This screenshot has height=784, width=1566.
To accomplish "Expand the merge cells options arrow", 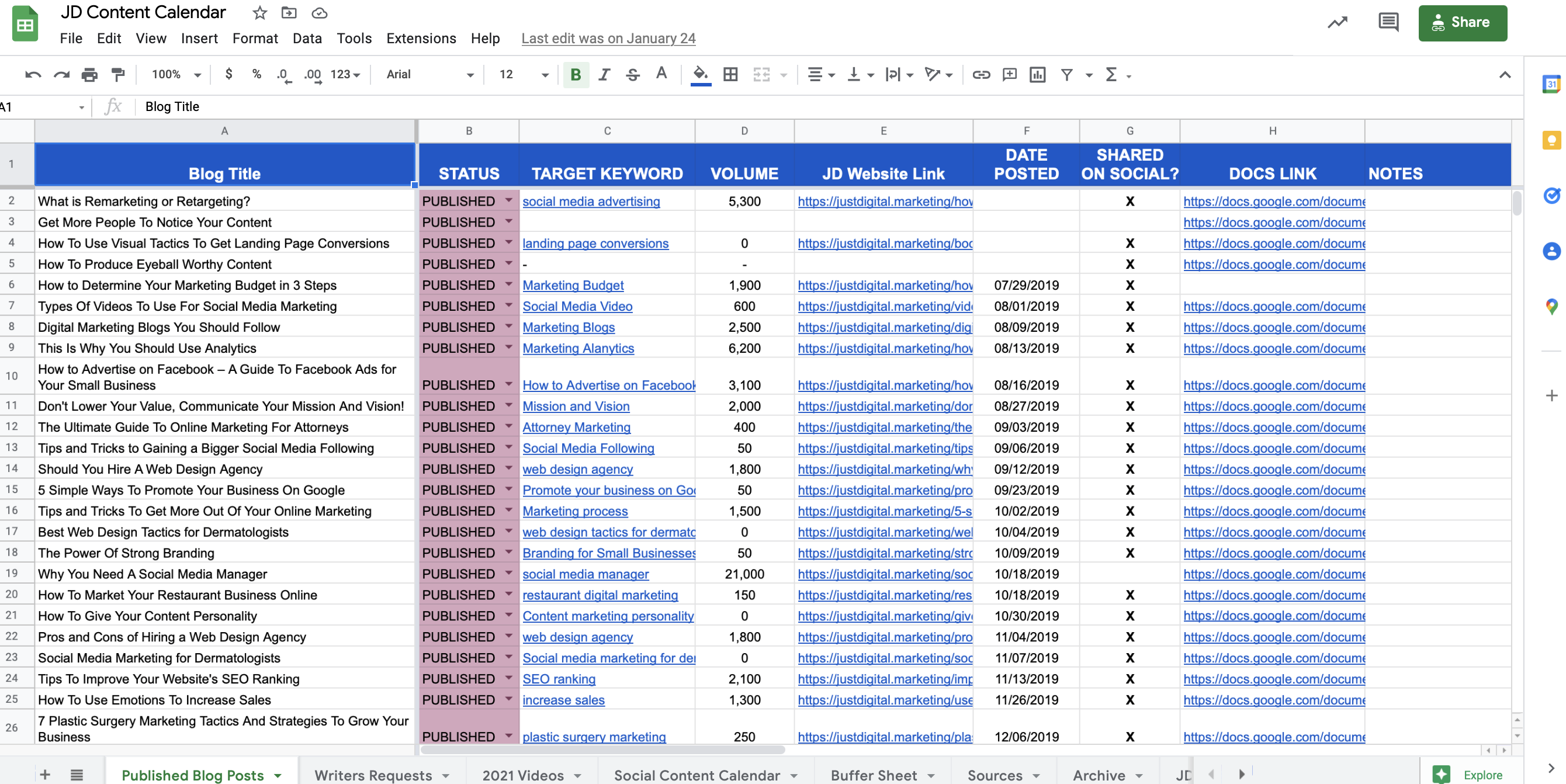I will coord(783,75).
